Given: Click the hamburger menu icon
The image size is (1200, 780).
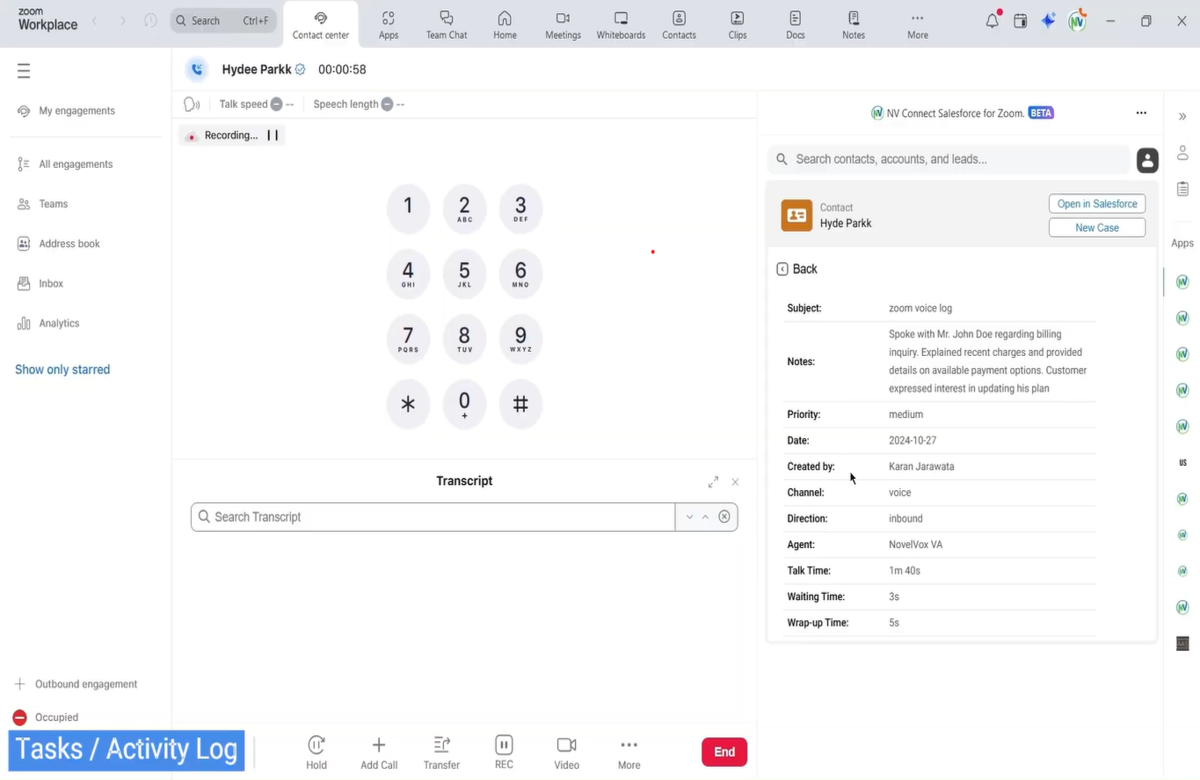Looking at the screenshot, I should point(24,71).
